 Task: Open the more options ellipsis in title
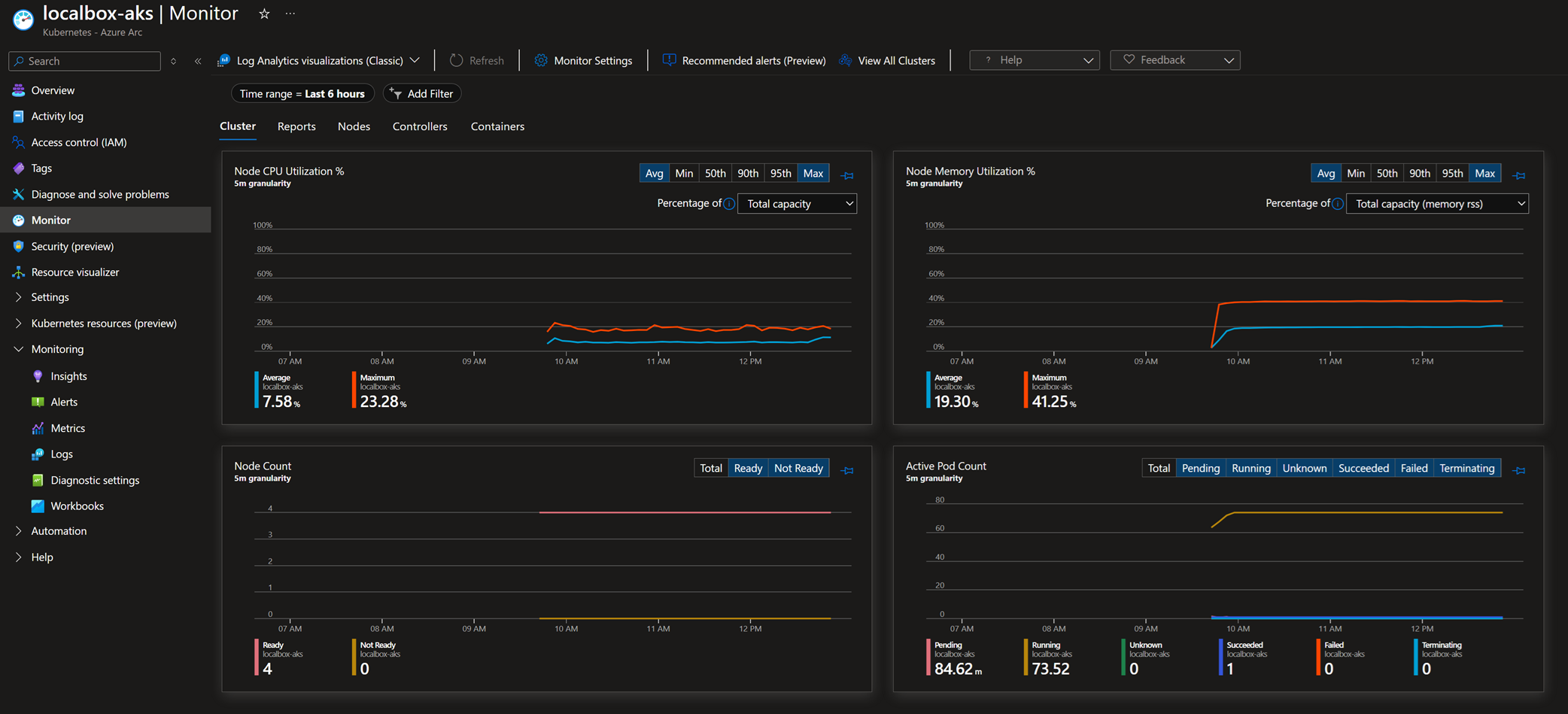pos(290,14)
